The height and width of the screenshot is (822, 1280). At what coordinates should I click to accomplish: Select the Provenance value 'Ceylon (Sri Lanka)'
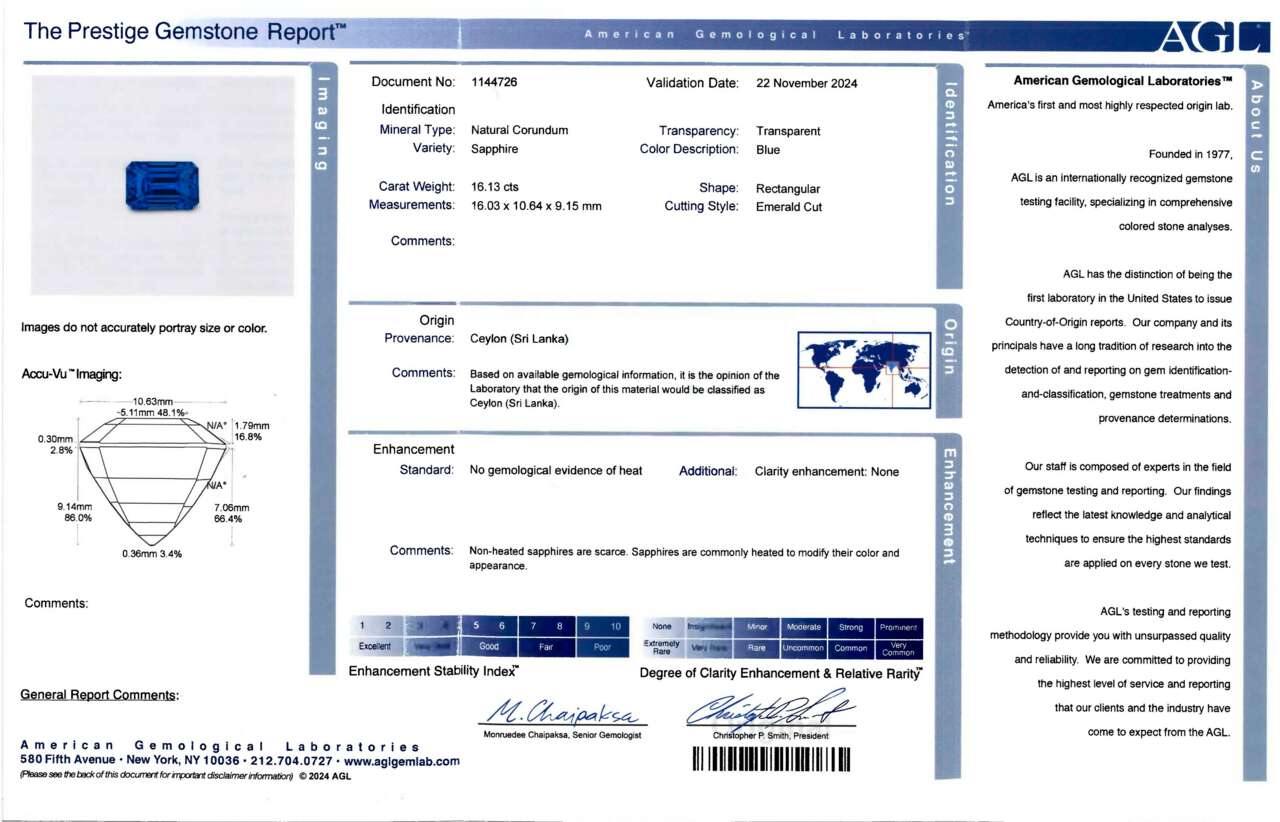pos(519,339)
